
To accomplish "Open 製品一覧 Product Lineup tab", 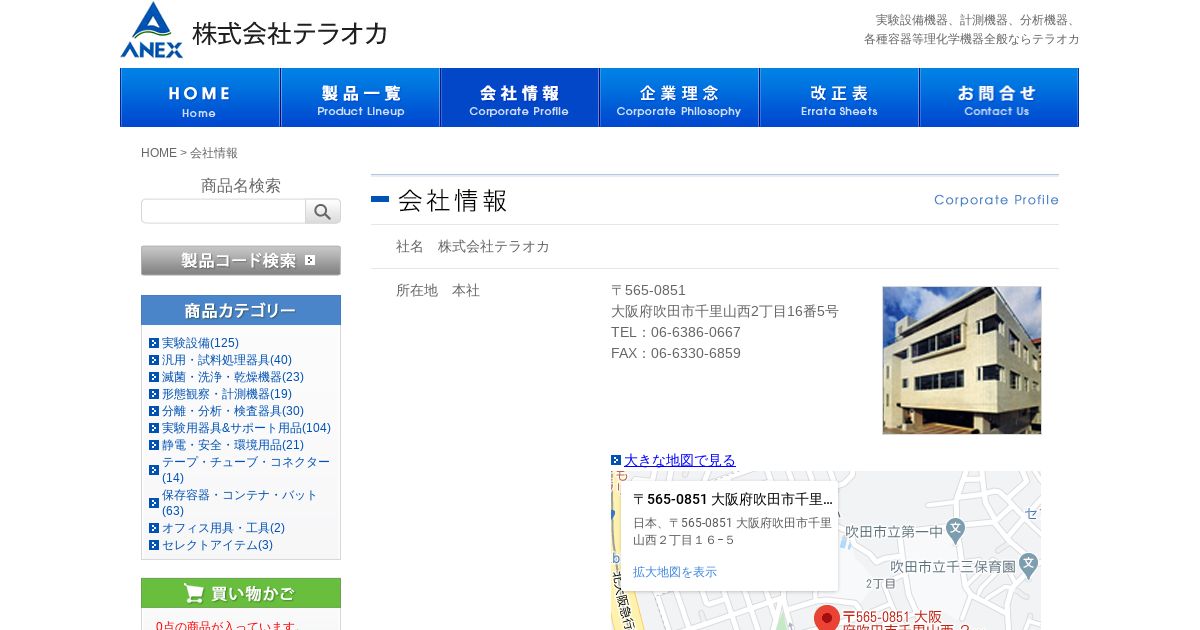I will tap(360, 98).
